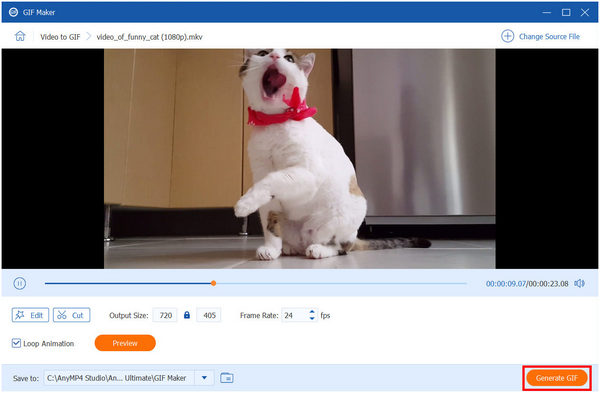Click video_of_funny_cat file name breadcrumb
Image resolution: width=600 pixels, height=393 pixels.
(149, 37)
